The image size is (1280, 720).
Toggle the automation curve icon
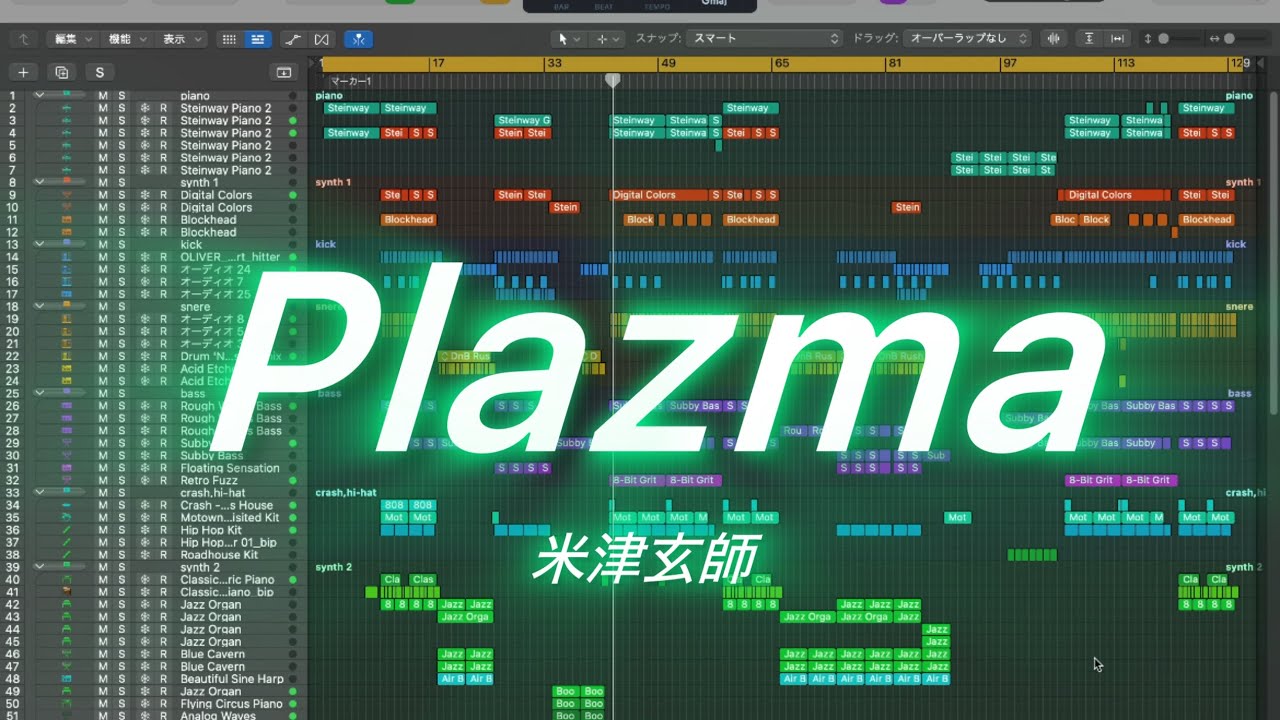tap(293, 39)
